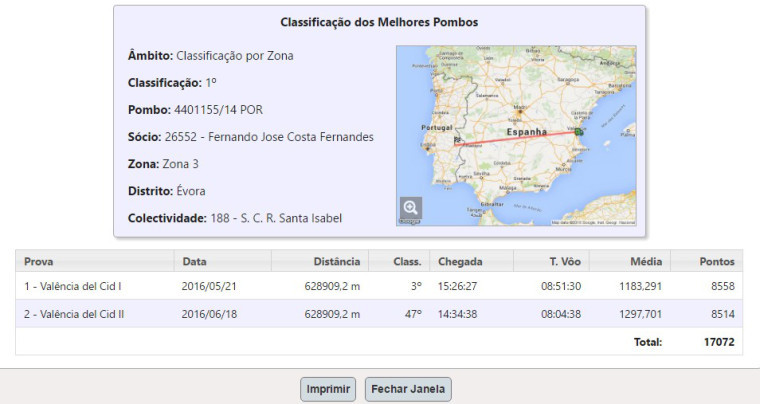Viewport: 760px width, 404px height.
Task: Click the Pontos column header
Action: coord(716,262)
